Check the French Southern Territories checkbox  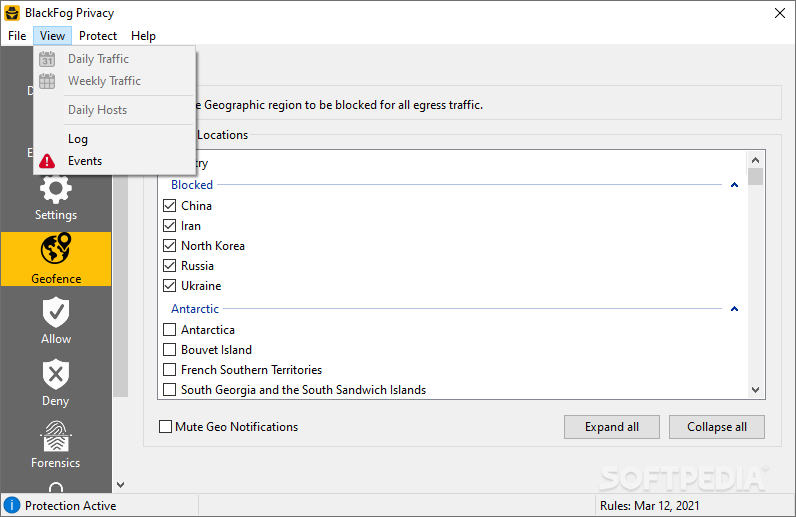(170, 370)
